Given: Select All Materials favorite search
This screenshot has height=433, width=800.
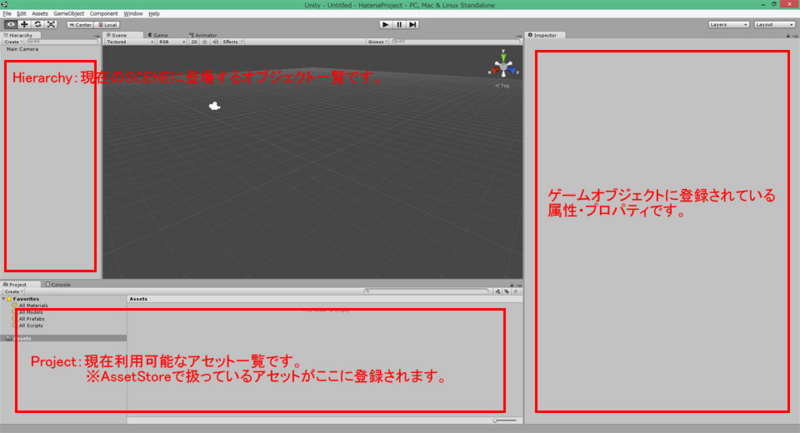Looking at the screenshot, I should click(33, 305).
